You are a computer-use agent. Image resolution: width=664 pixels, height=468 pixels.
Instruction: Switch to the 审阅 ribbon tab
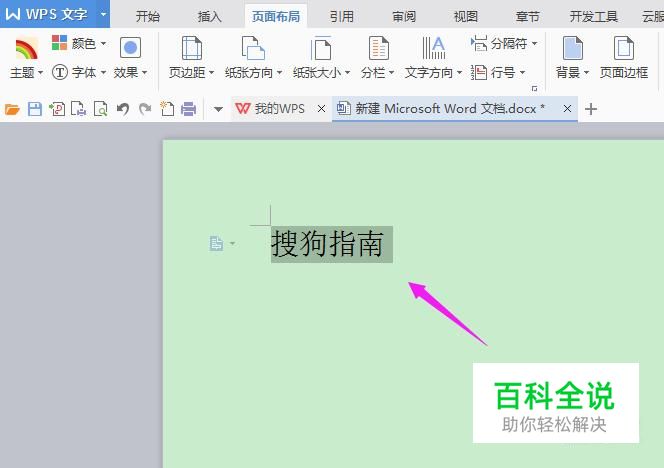click(x=404, y=17)
